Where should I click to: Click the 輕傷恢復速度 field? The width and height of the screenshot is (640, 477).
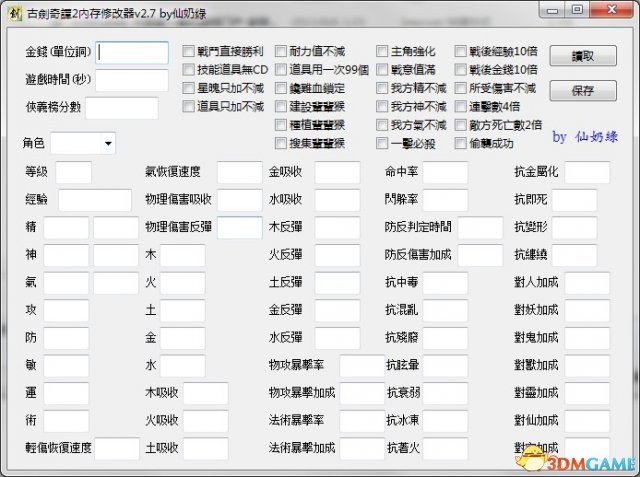point(117,448)
